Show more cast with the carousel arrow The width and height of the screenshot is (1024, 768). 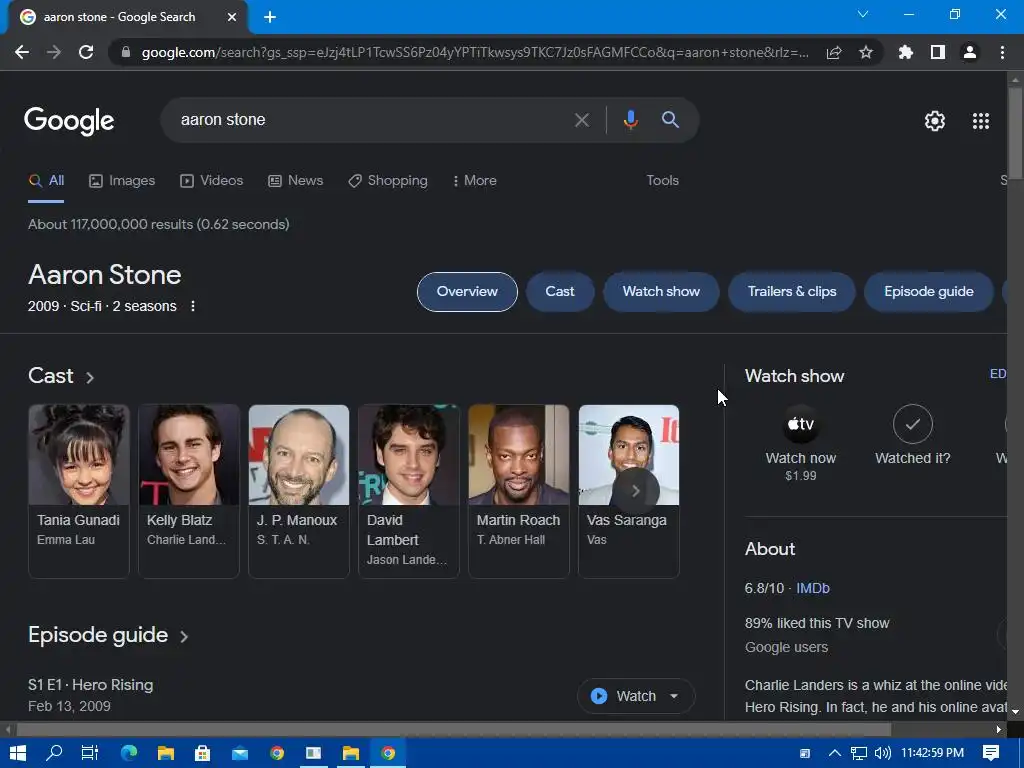[x=635, y=490]
